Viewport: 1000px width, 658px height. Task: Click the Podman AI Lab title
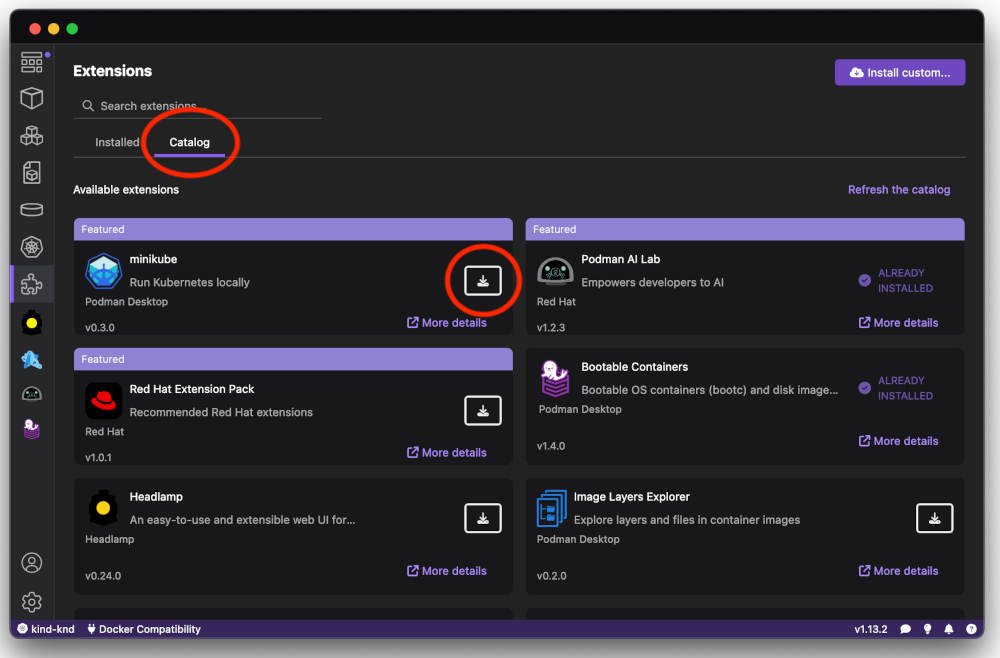coord(621,260)
